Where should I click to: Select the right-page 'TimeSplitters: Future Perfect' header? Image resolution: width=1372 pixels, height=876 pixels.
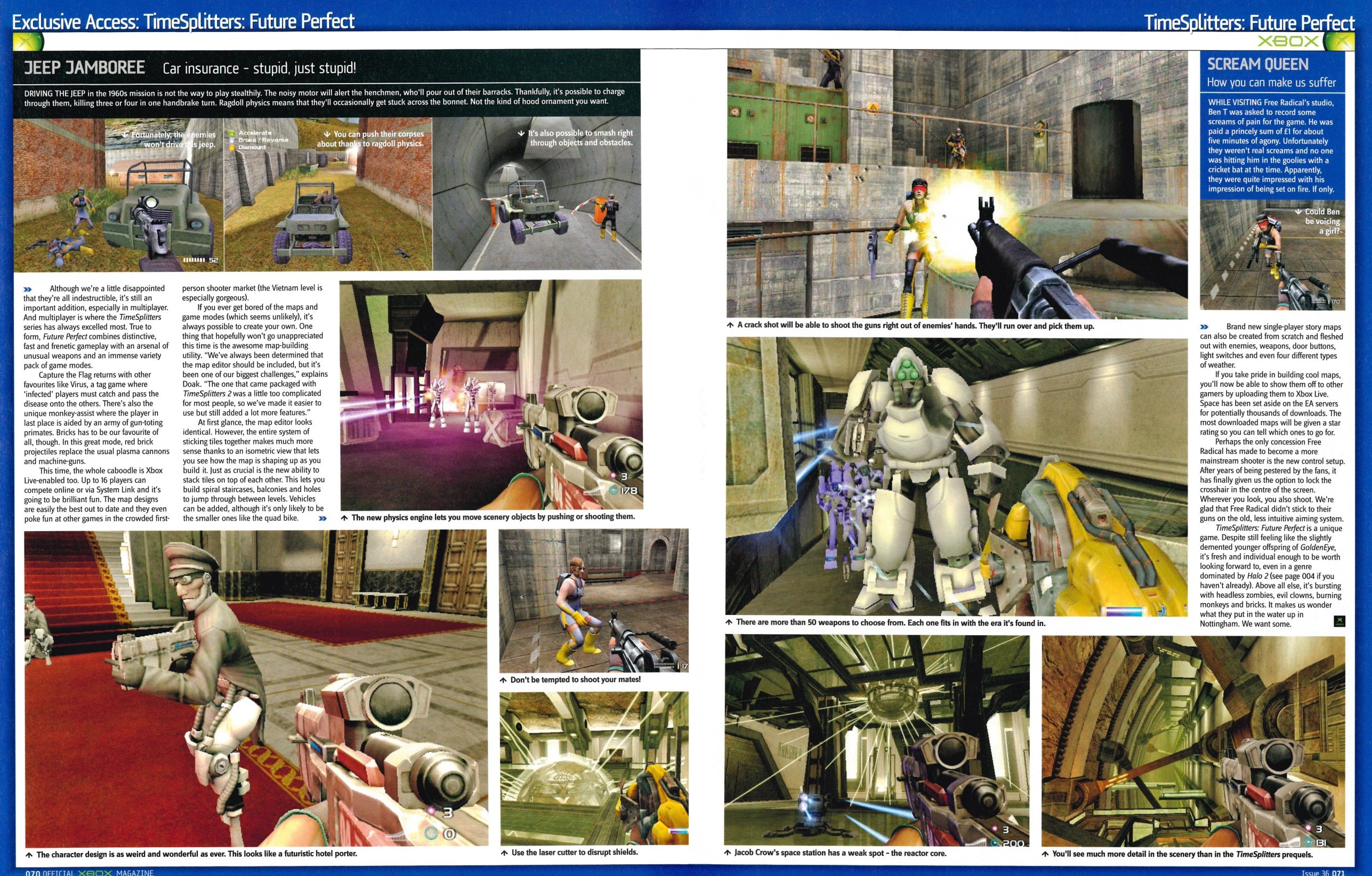coord(1249,23)
